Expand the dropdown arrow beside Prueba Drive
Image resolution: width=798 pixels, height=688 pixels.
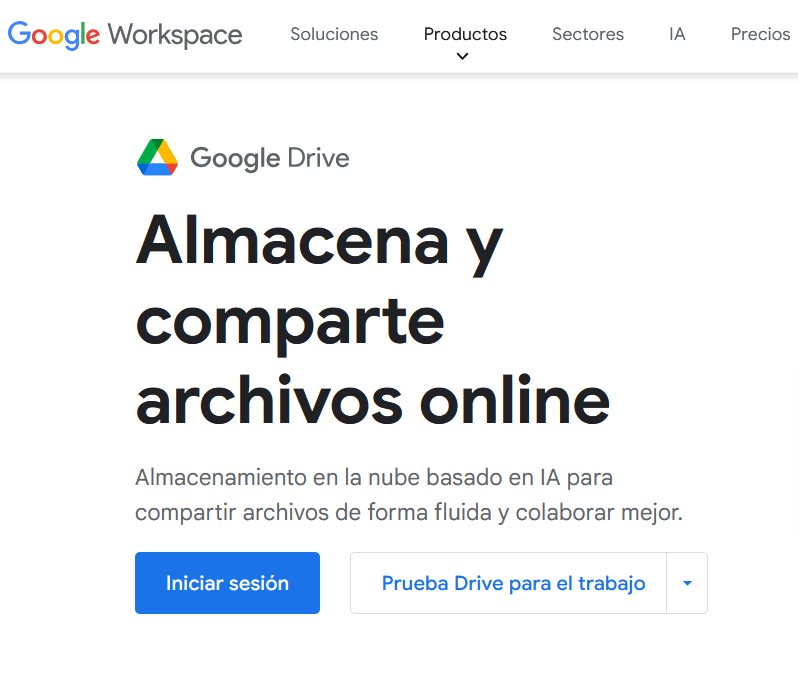pyautogui.click(x=687, y=583)
